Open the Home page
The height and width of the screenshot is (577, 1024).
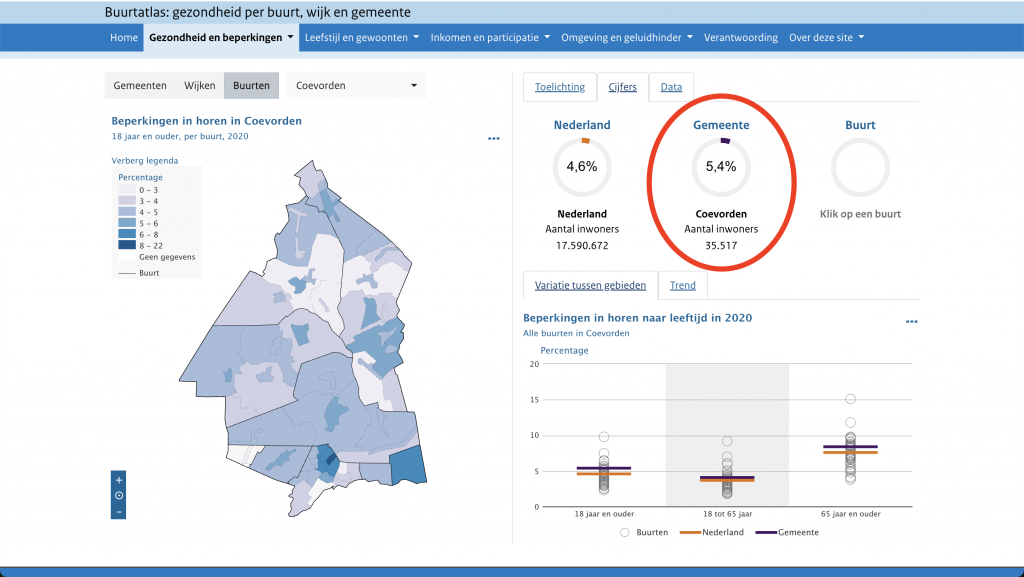point(124,37)
